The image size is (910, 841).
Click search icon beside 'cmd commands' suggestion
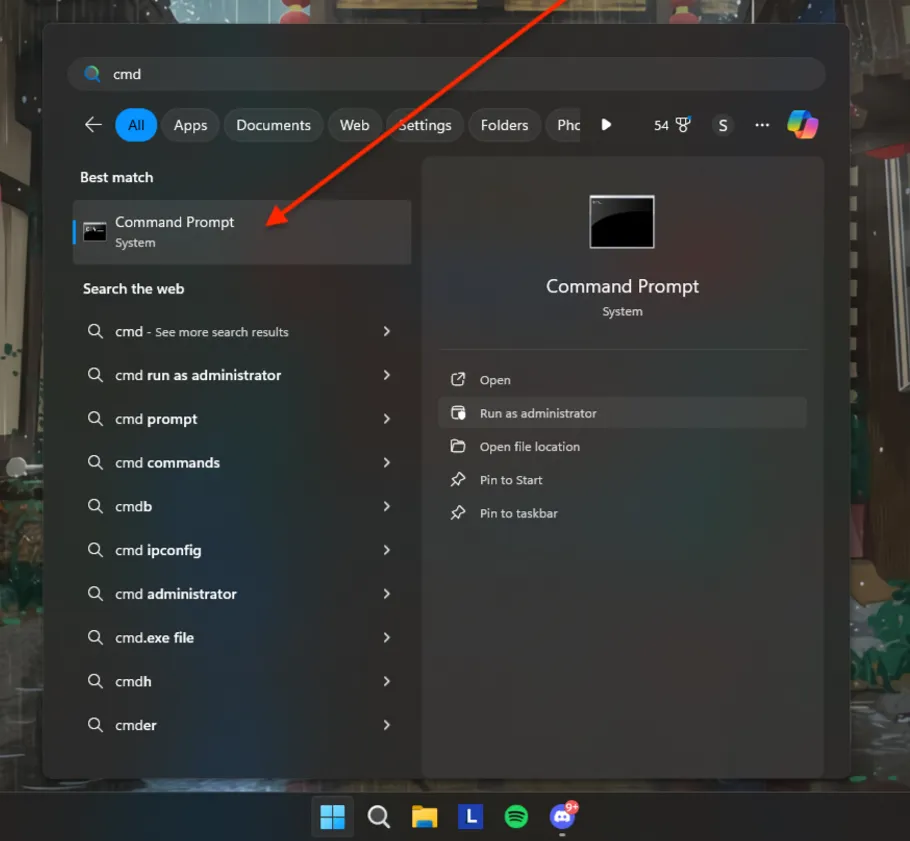pyautogui.click(x=95, y=462)
